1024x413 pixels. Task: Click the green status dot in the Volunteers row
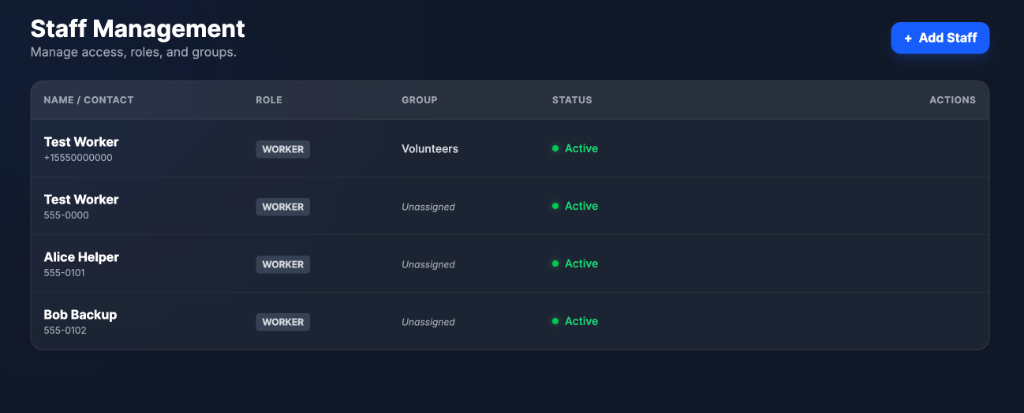(x=555, y=149)
